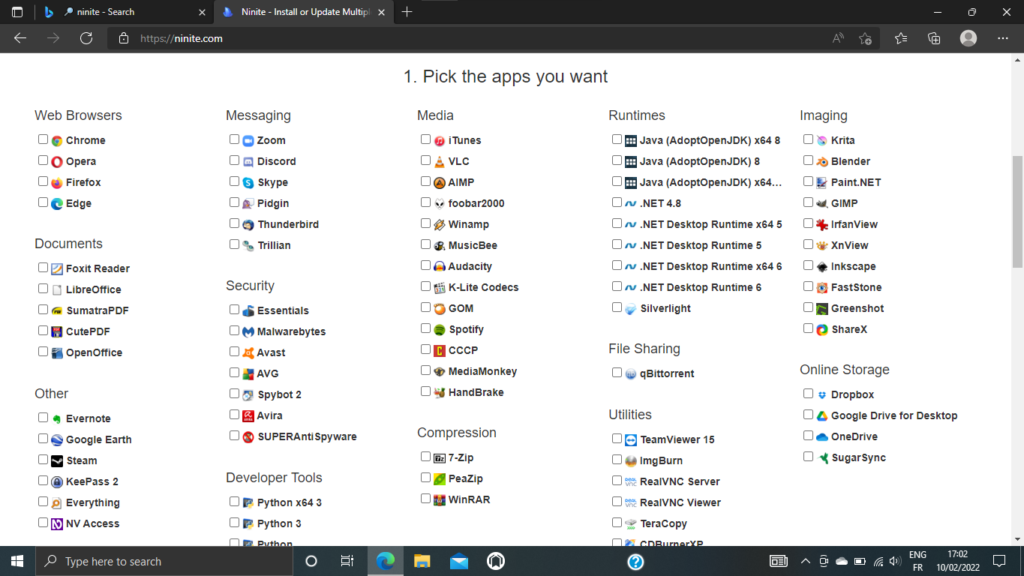The height and width of the screenshot is (576, 1024).
Task: Click the iTunes app icon
Action: pyautogui.click(x=440, y=140)
